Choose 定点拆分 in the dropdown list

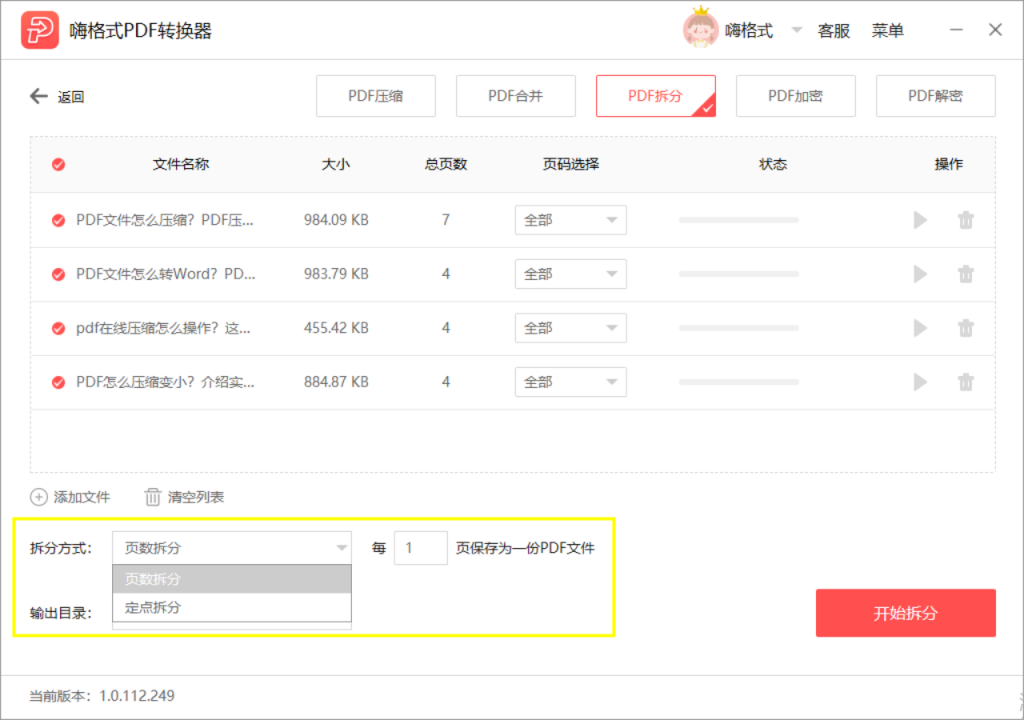(x=232, y=608)
